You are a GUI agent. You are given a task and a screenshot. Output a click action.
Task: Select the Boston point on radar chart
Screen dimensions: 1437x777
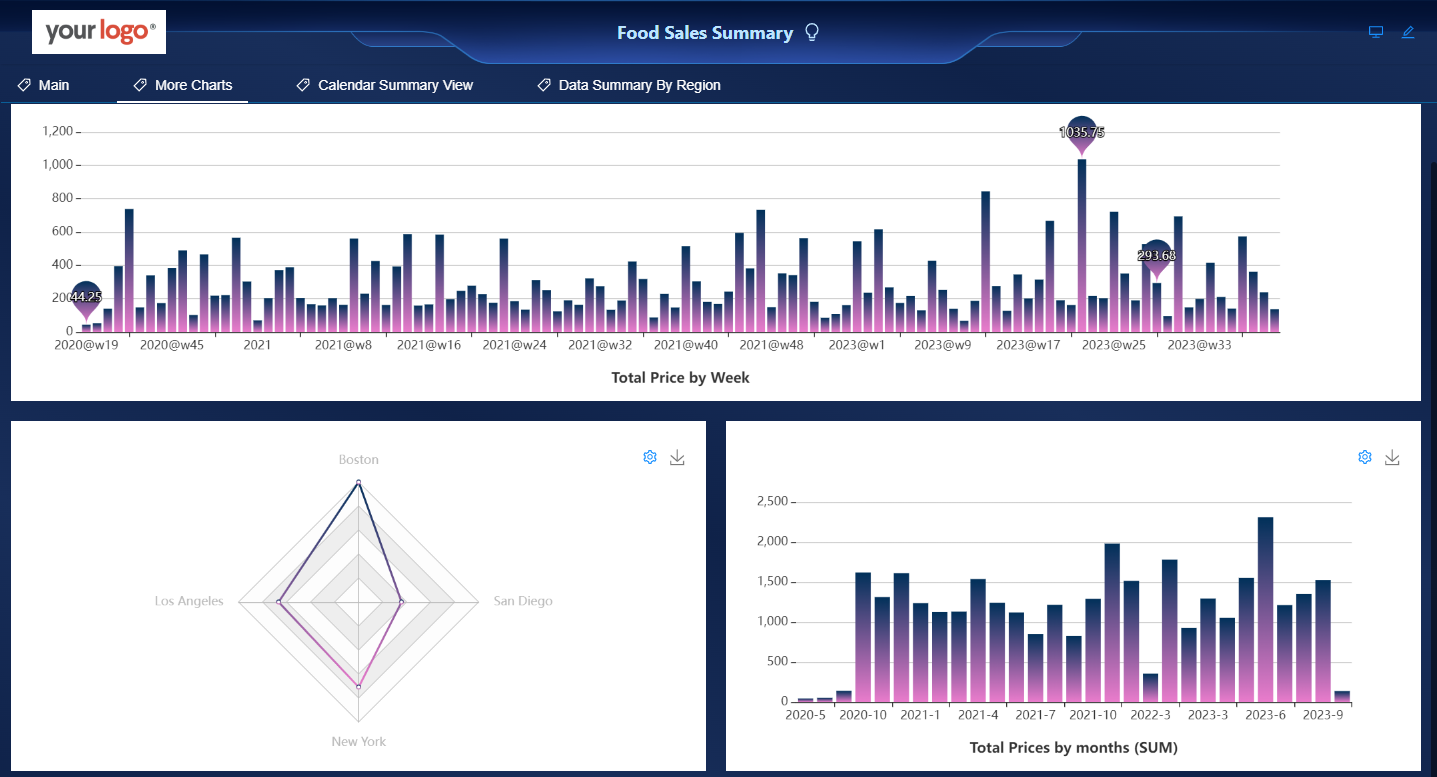click(358, 483)
